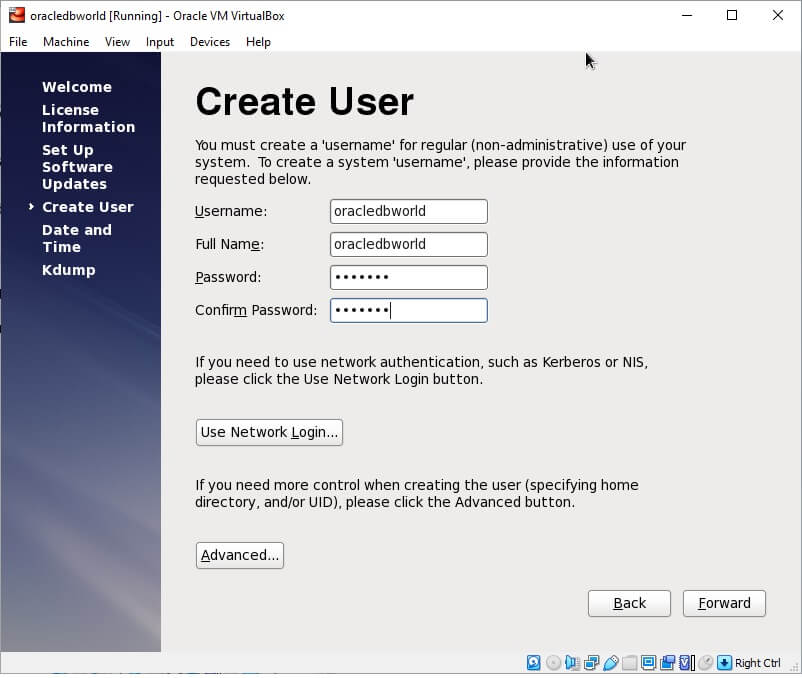Click Use Network Login button

tap(269, 433)
